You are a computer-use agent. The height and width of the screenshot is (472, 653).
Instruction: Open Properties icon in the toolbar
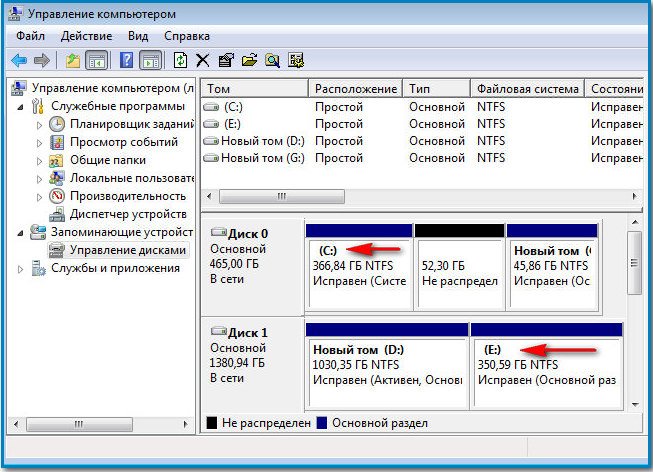tap(226, 60)
